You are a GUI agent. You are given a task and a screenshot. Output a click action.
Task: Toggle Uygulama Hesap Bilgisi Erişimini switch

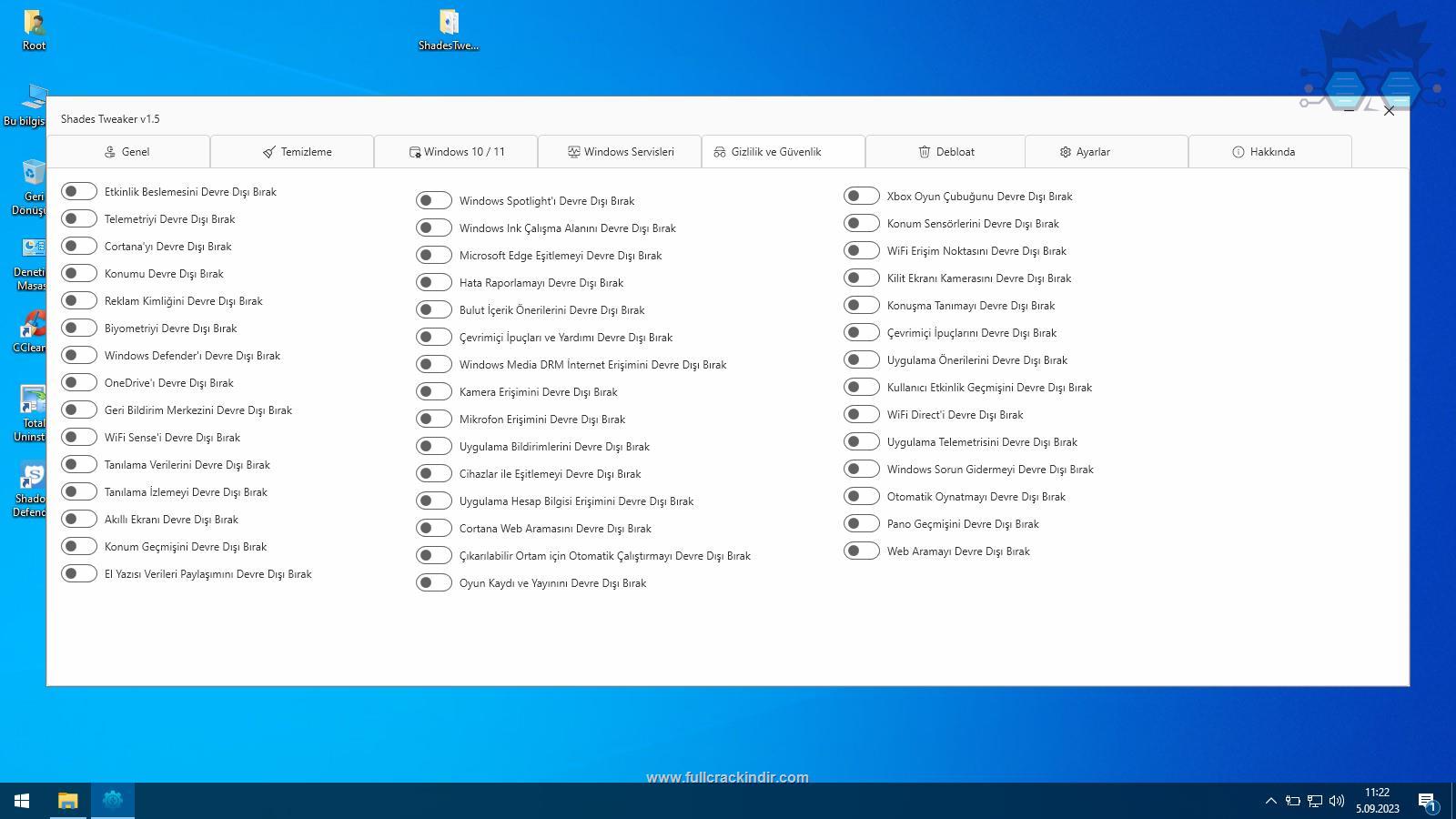[434, 500]
